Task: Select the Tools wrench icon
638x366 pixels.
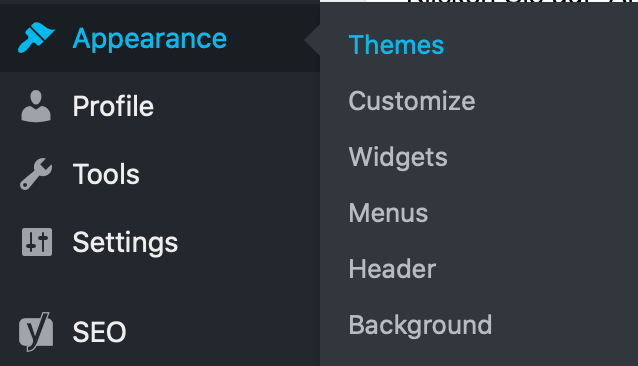Action: [x=36, y=174]
